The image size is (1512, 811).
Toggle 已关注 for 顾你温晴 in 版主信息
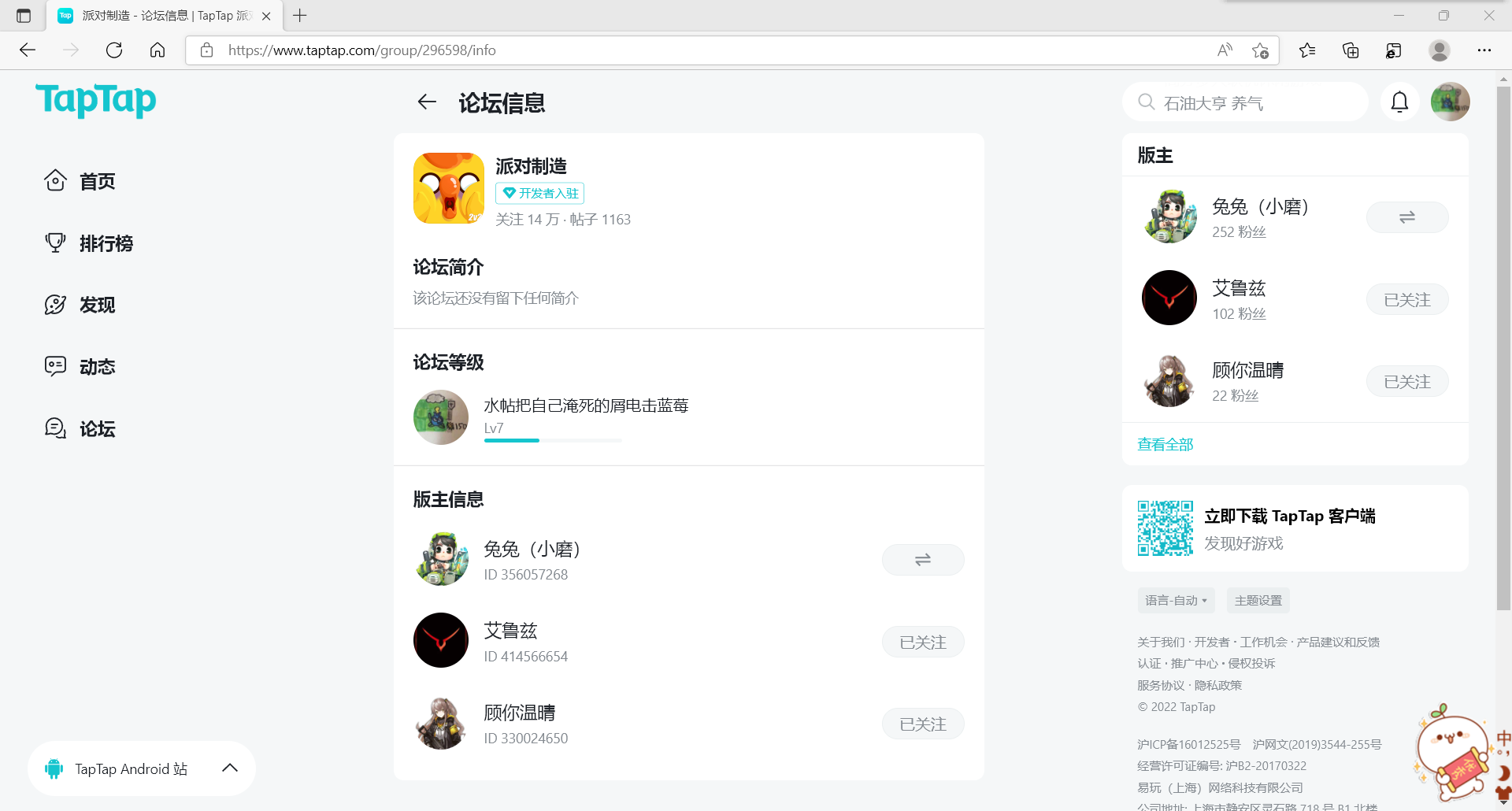[x=923, y=724]
